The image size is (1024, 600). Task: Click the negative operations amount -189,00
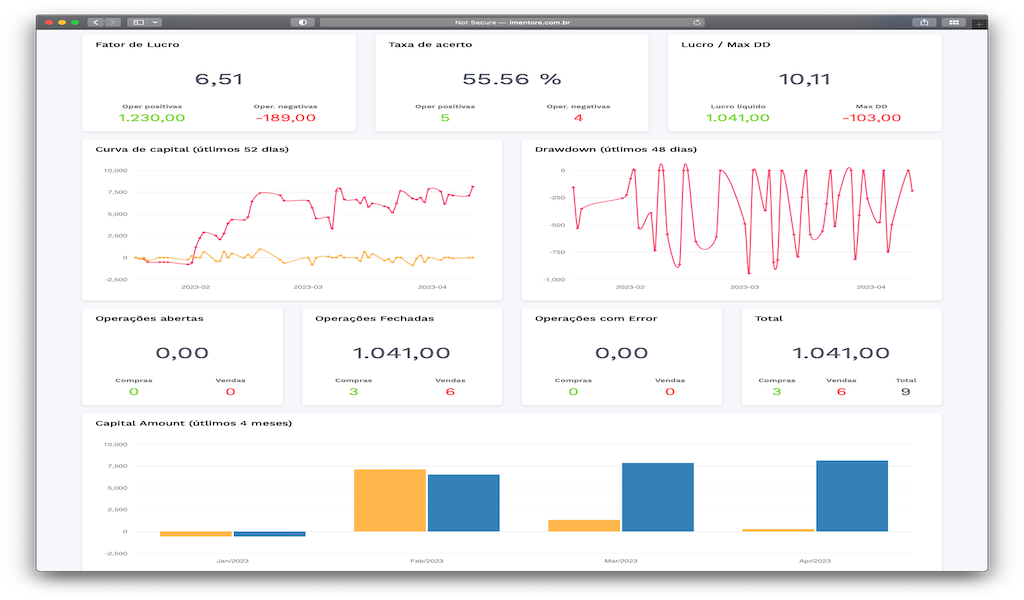click(285, 118)
